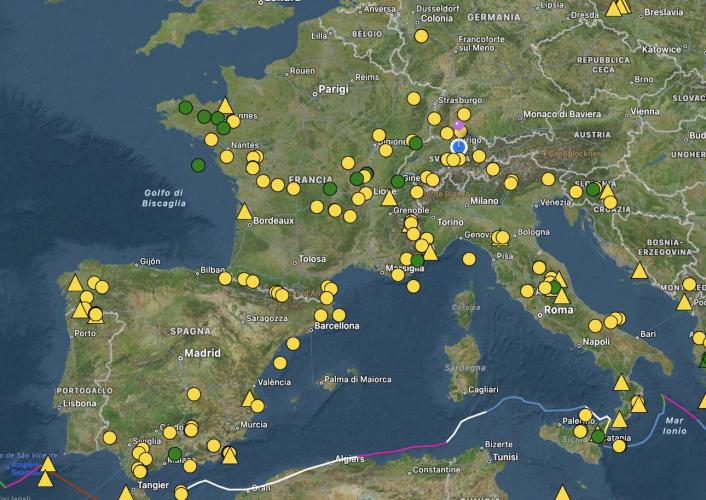Viewport: 706px width, 500px height.
Task: Click the blue cable line north of Palermo
Action: click(536, 402)
